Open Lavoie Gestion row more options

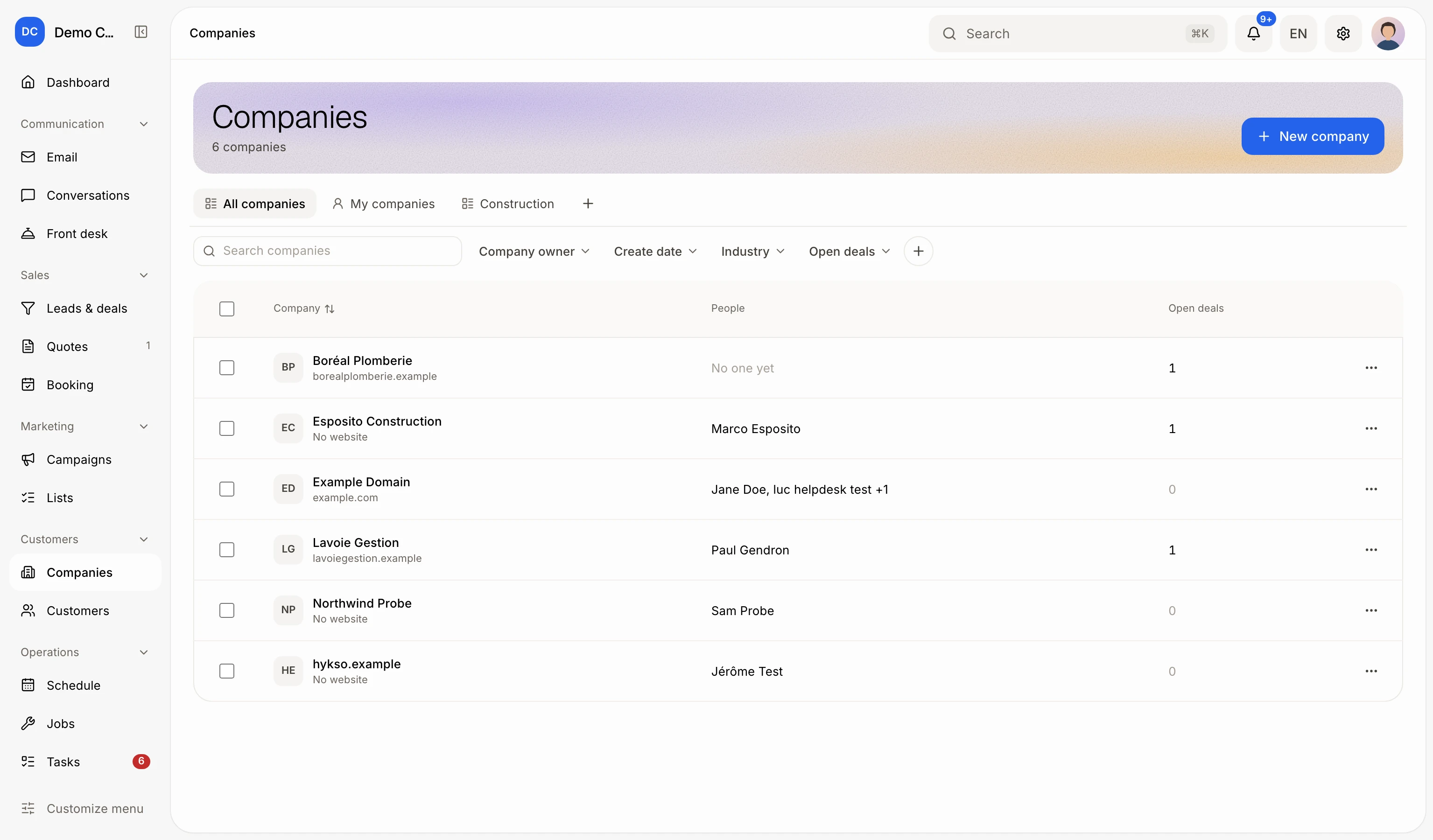(1371, 550)
